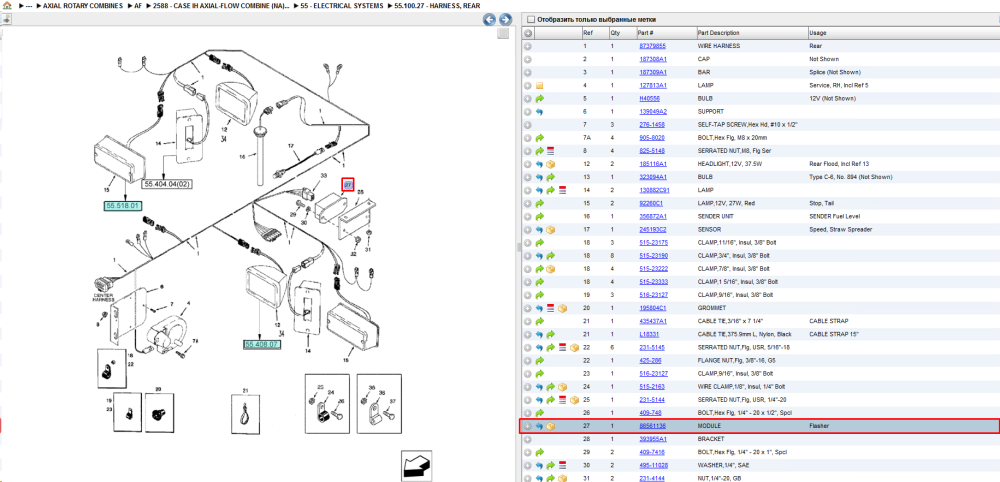Click red list icon on LAMP 130882C91 row
Viewport: 1000px width, 482px height.
562,190
